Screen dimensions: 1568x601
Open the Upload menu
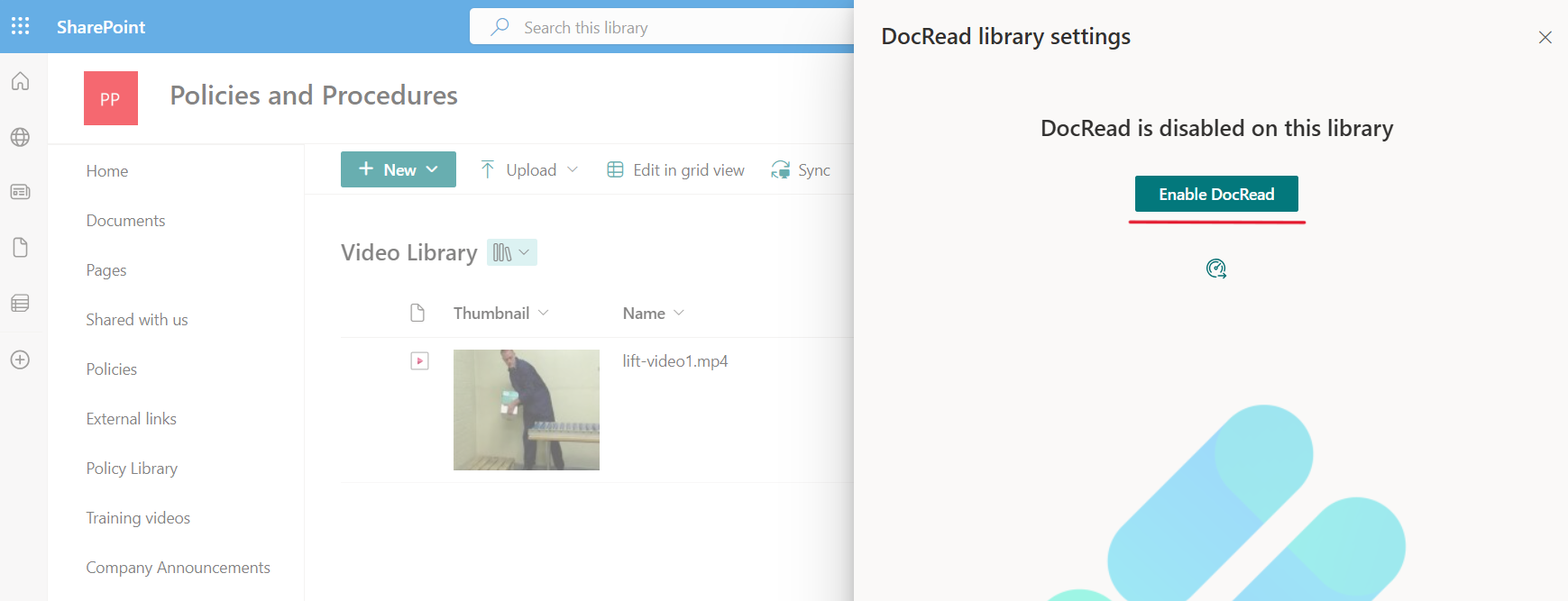529,169
